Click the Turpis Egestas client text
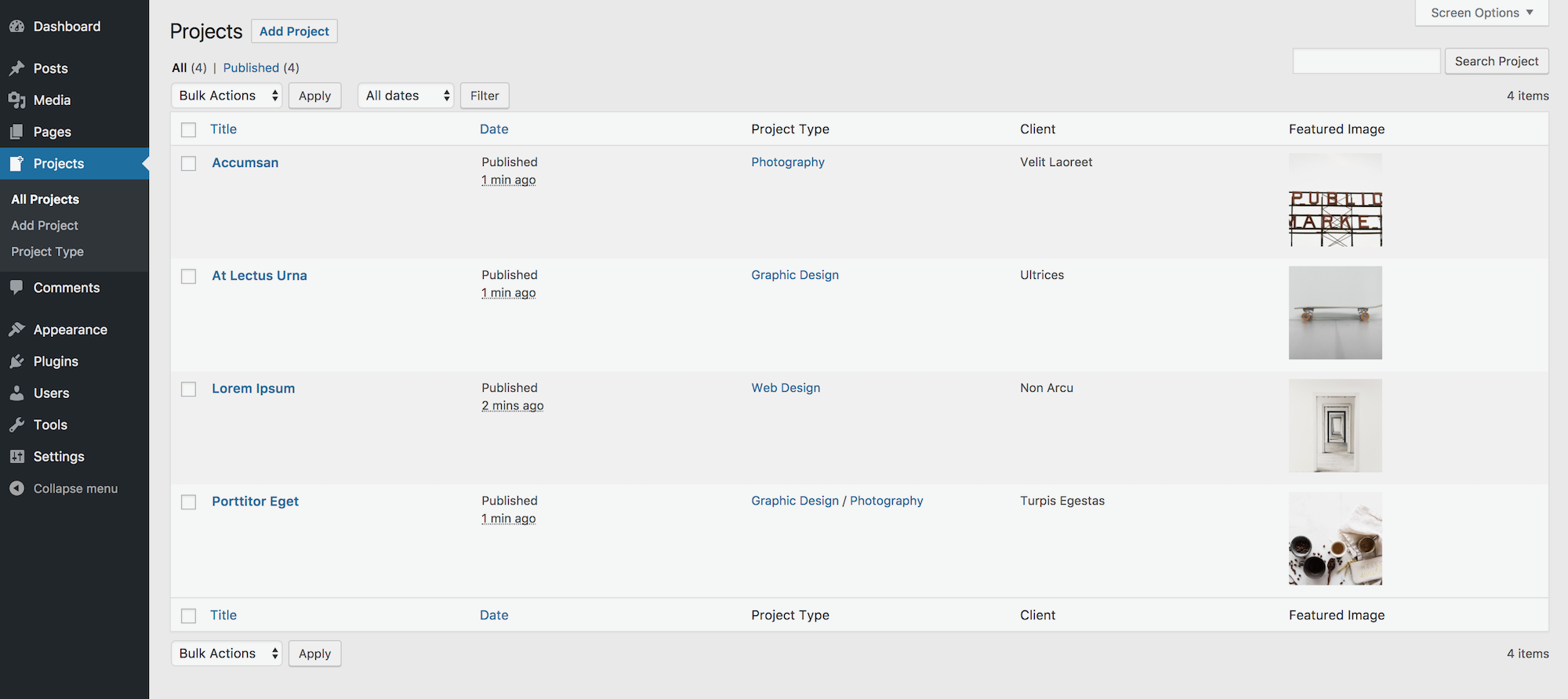1568x699 pixels. 1062,501
